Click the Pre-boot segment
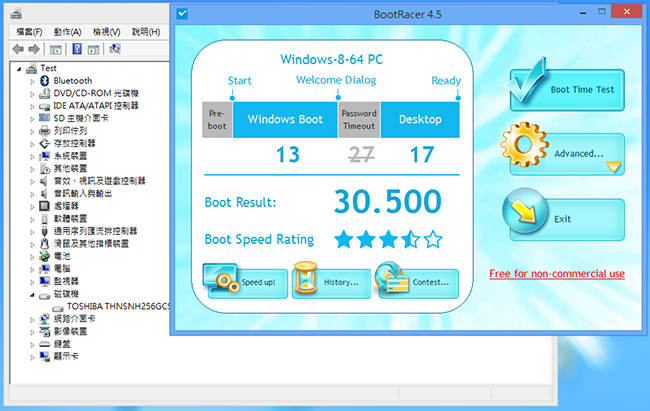Viewport: 650px width, 411px height. point(217,119)
